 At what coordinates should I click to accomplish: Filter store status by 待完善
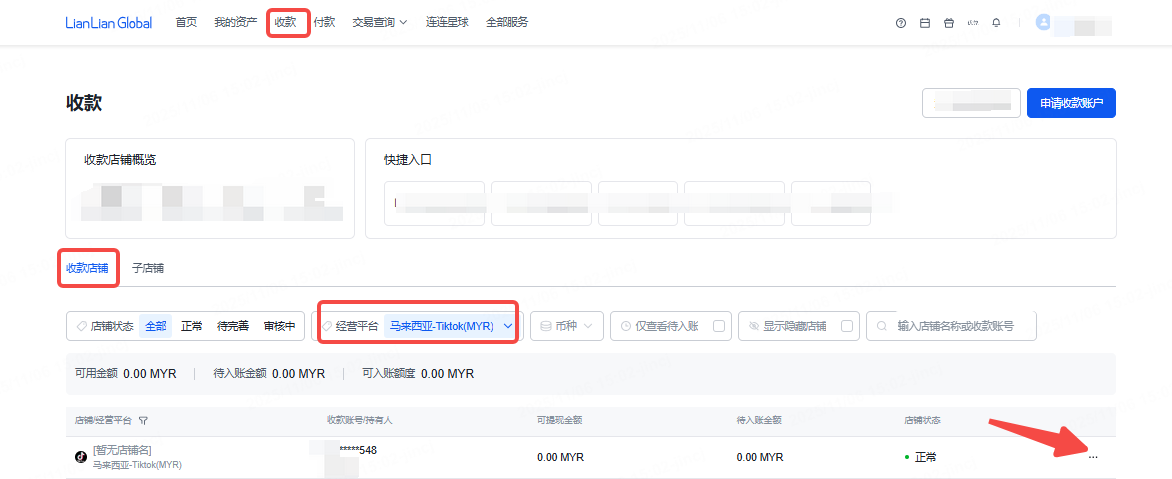(x=232, y=327)
